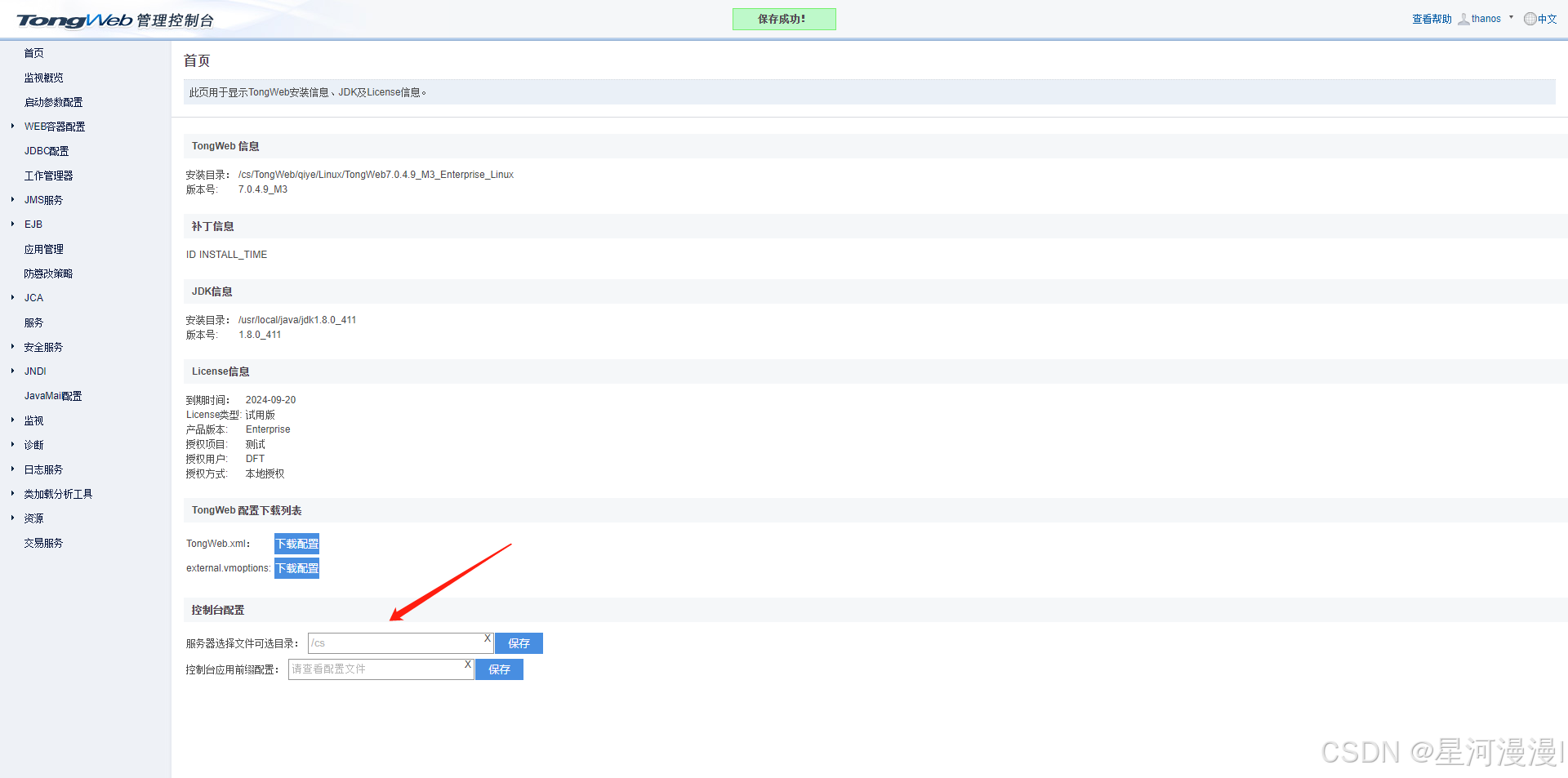The image size is (1568, 778).
Task: Clear the server file directory field with X
Action: pyautogui.click(x=488, y=638)
